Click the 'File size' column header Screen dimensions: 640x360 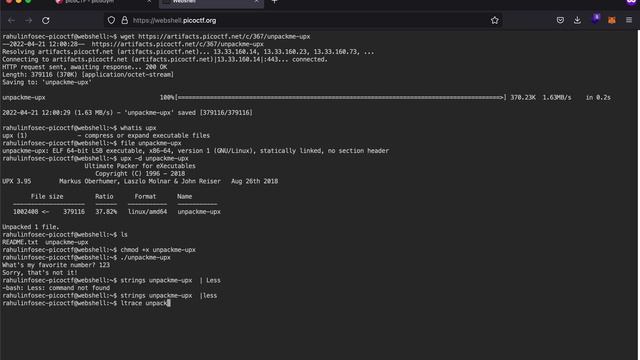click(47, 196)
